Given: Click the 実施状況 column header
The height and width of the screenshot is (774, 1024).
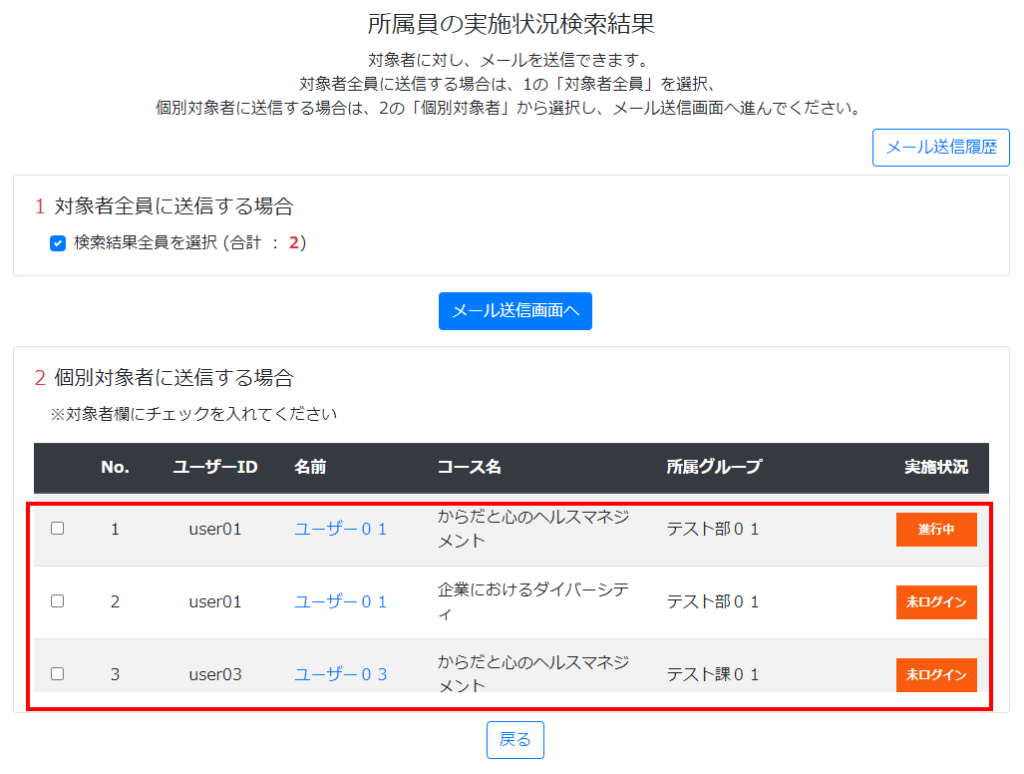Looking at the screenshot, I should [936, 467].
